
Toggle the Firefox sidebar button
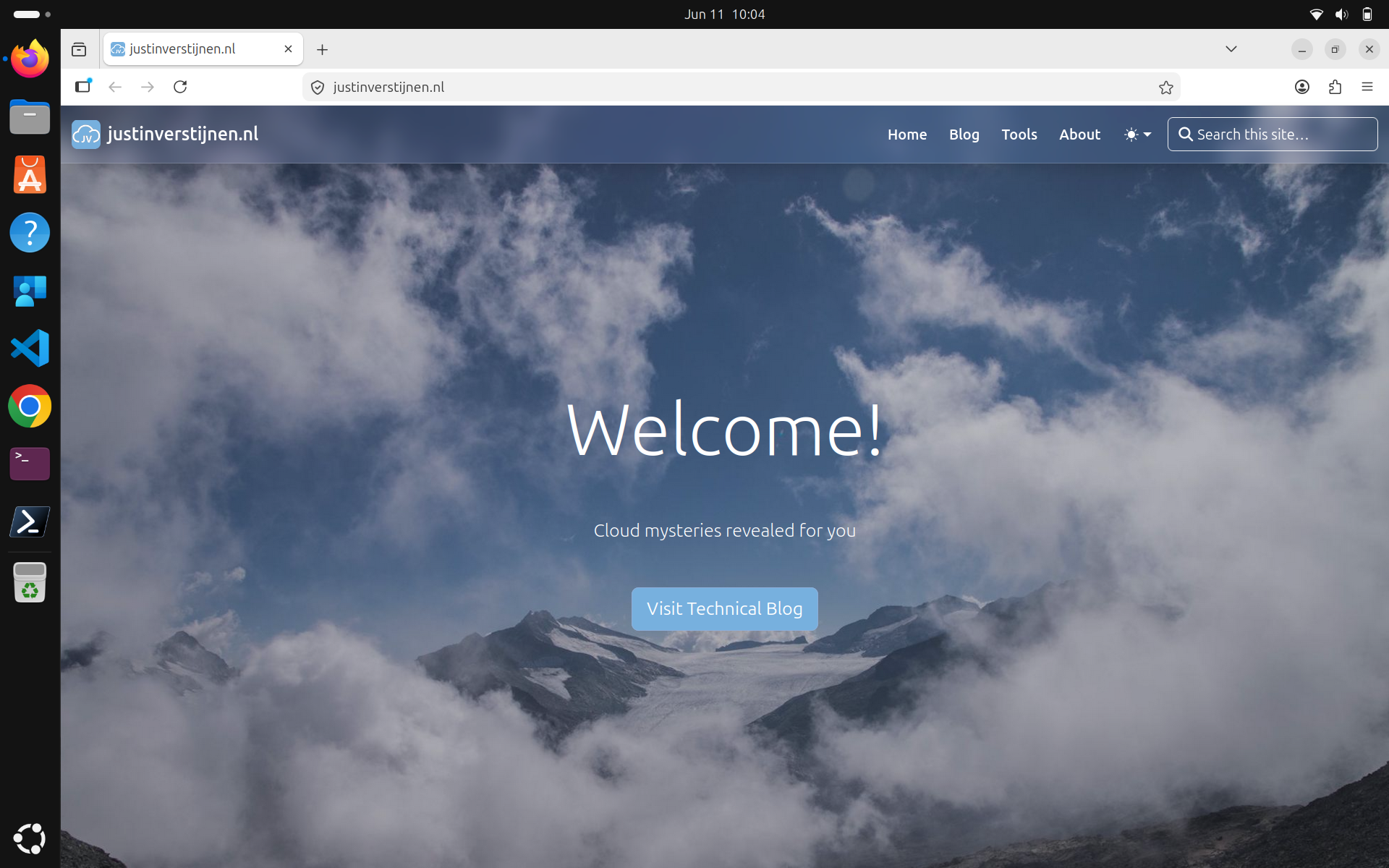click(83, 87)
